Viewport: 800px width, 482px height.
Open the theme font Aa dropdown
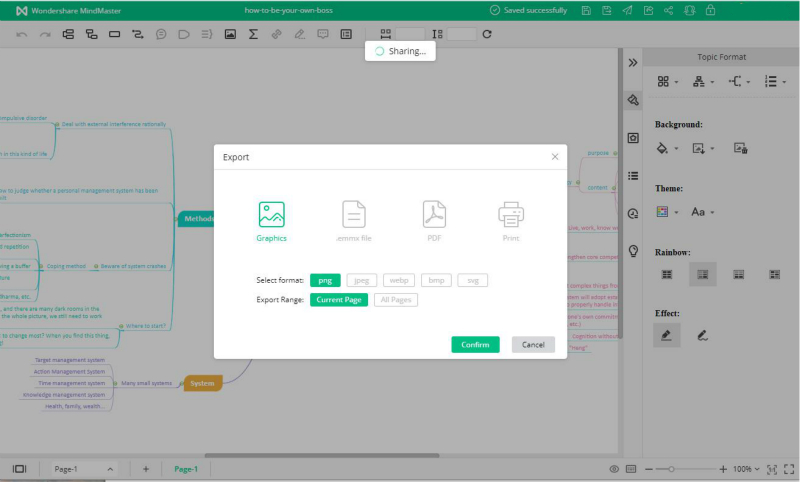click(x=703, y=212)
